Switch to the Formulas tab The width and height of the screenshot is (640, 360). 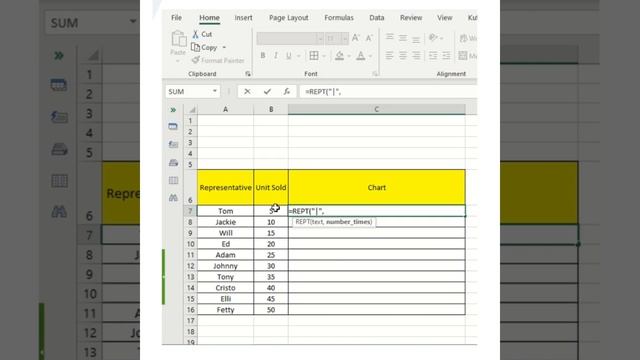coord(339,18)
